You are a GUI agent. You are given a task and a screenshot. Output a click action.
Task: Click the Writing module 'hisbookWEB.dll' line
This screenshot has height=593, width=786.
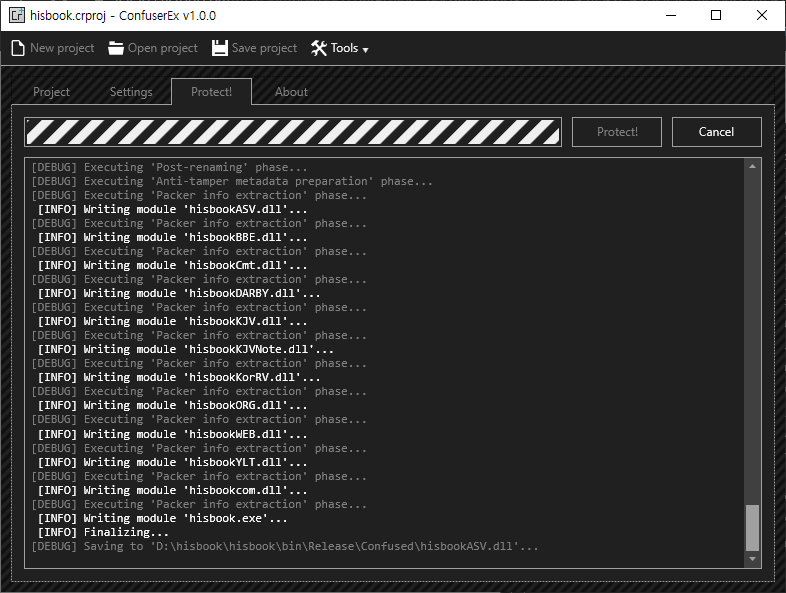tap(172, 435)
